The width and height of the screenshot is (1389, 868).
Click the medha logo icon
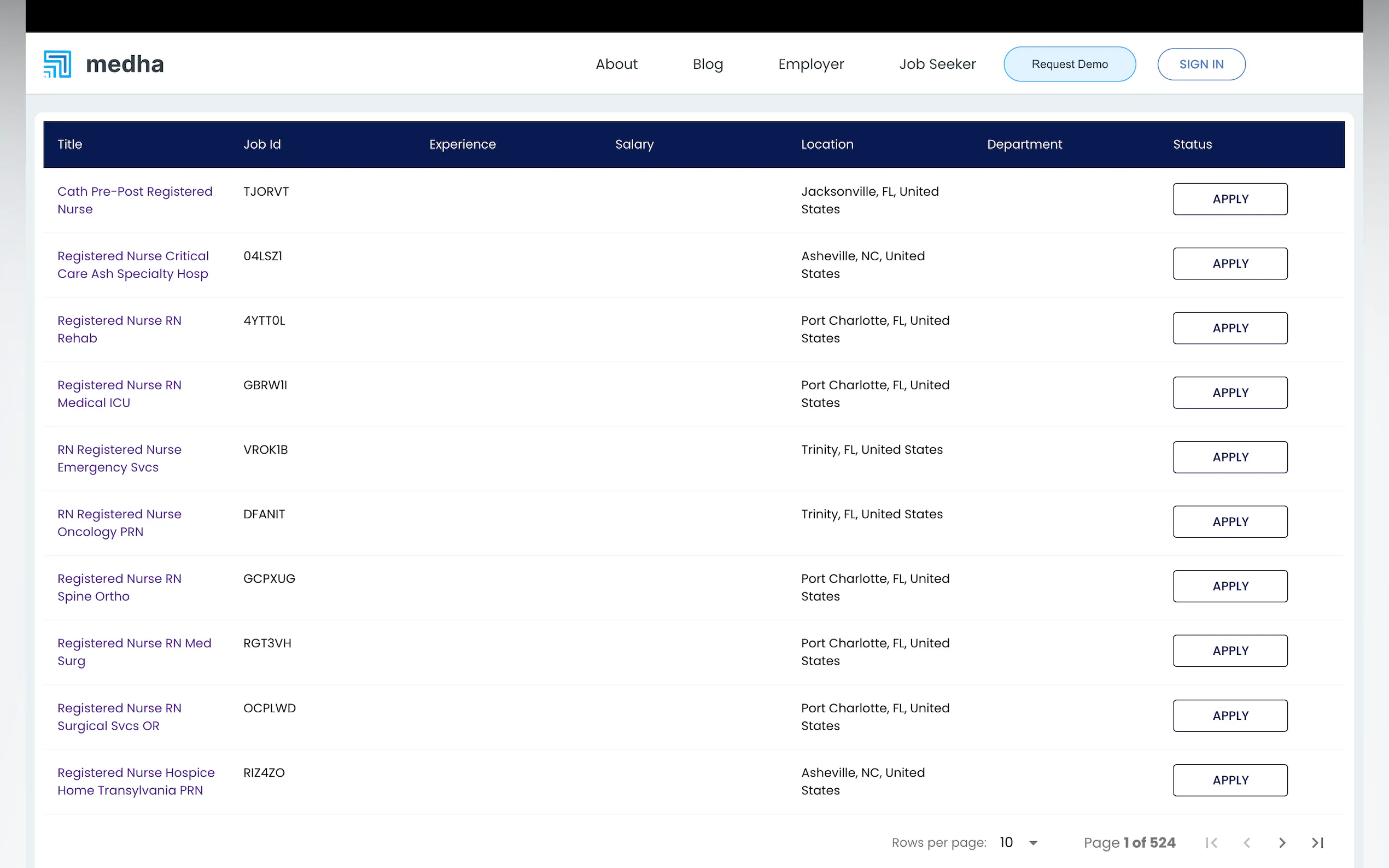[57, 64]
